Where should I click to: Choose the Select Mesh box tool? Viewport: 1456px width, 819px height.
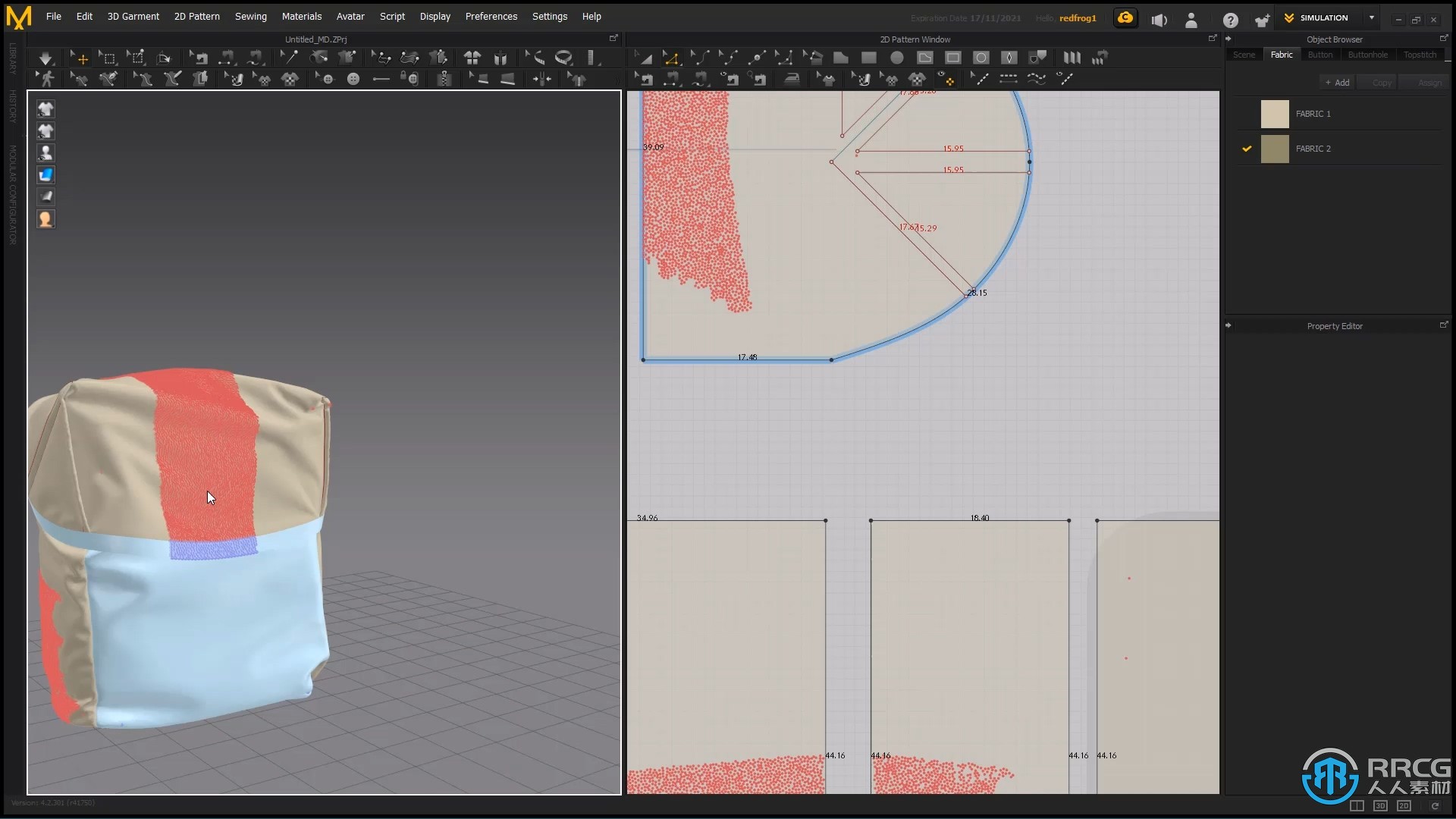pyautogui.click(x=108, y=58)
